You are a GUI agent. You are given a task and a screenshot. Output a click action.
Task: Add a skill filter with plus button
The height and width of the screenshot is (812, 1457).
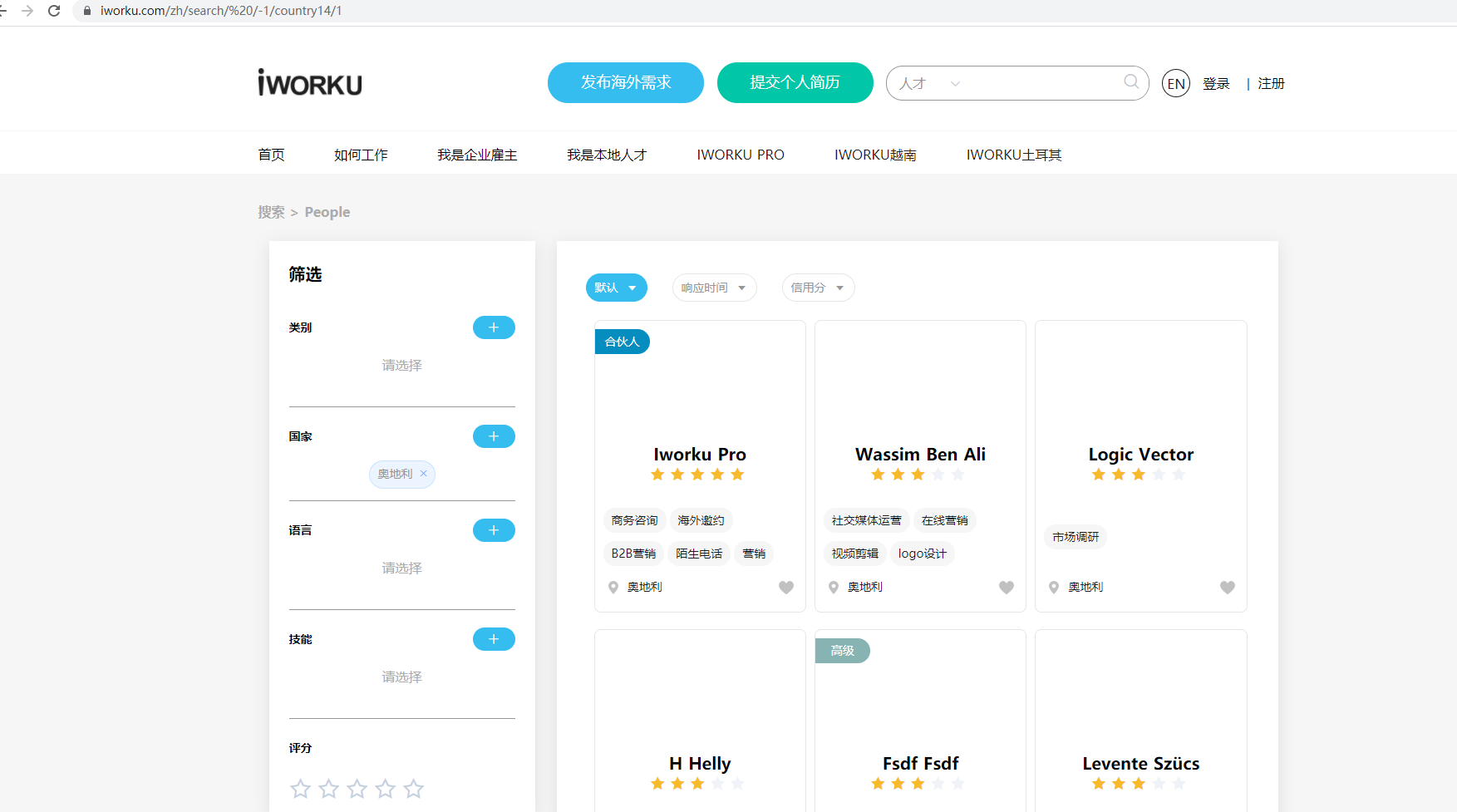pos(494,639)
